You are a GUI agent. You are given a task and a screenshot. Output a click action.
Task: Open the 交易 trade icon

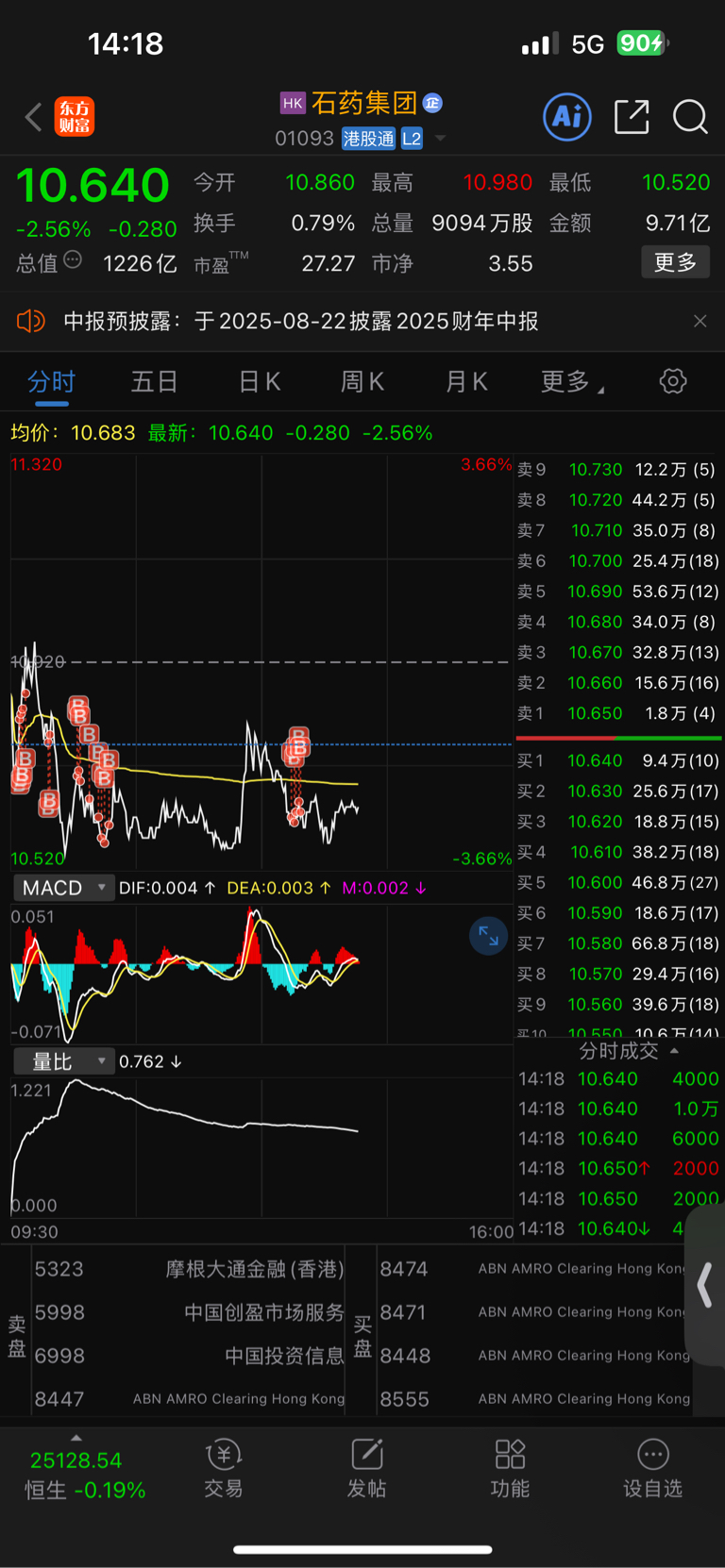point(224,1470)
